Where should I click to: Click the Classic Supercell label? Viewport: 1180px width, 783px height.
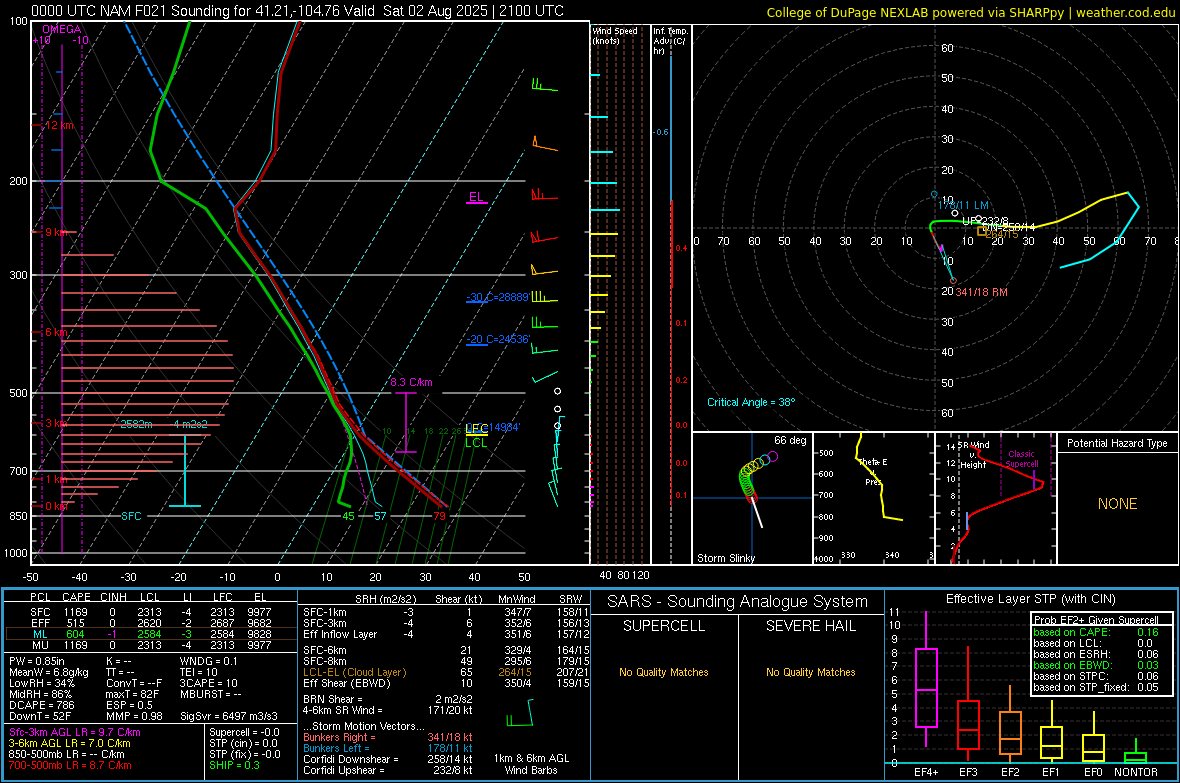(x=1021, y=459)
